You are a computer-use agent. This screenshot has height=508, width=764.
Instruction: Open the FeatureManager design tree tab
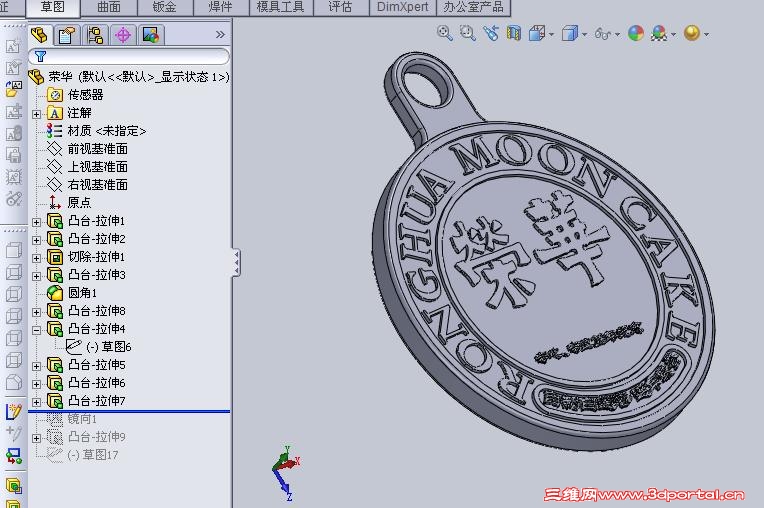[x=38, y=35]
